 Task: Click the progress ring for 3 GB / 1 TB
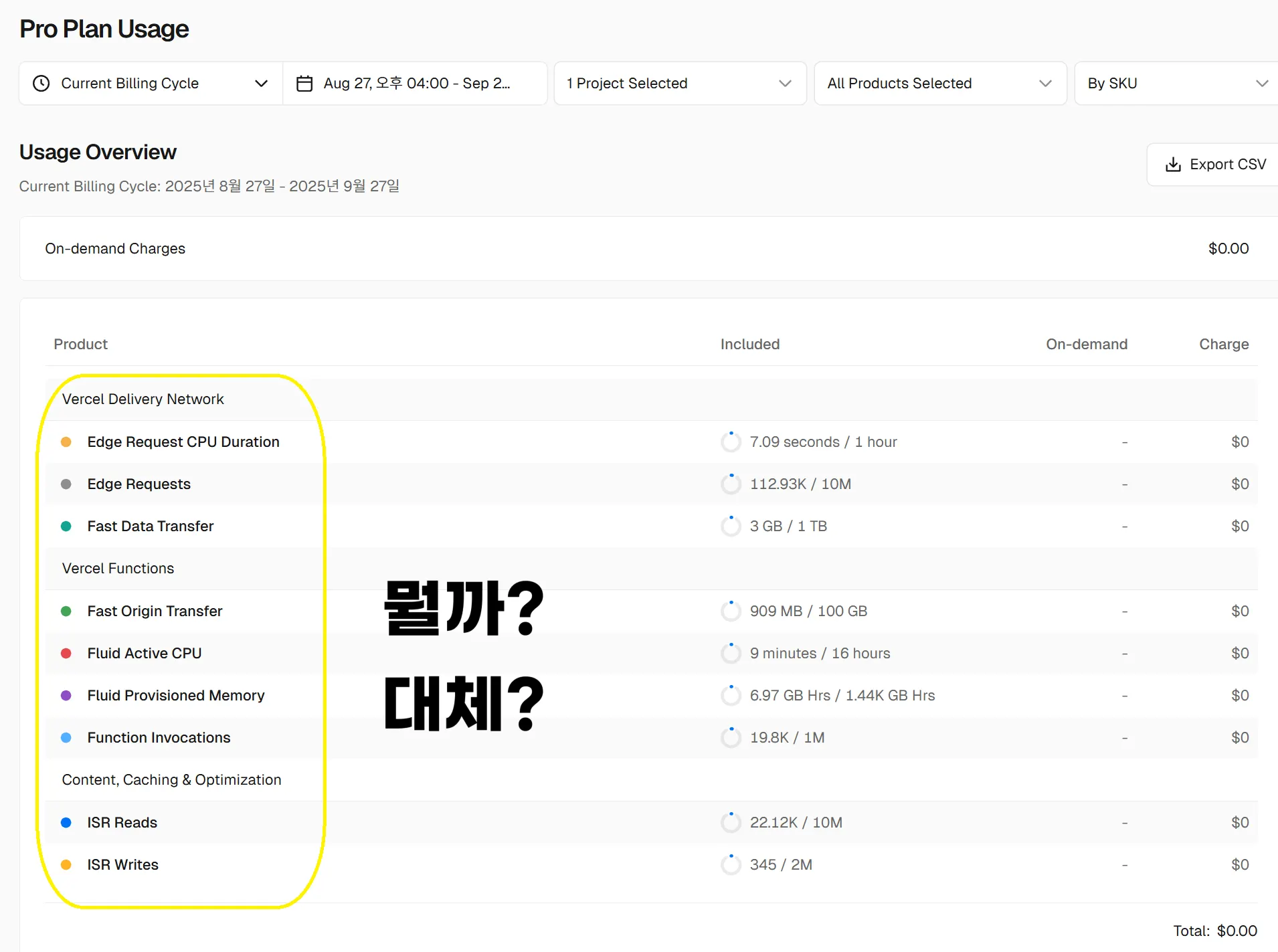tap(731, 527)
